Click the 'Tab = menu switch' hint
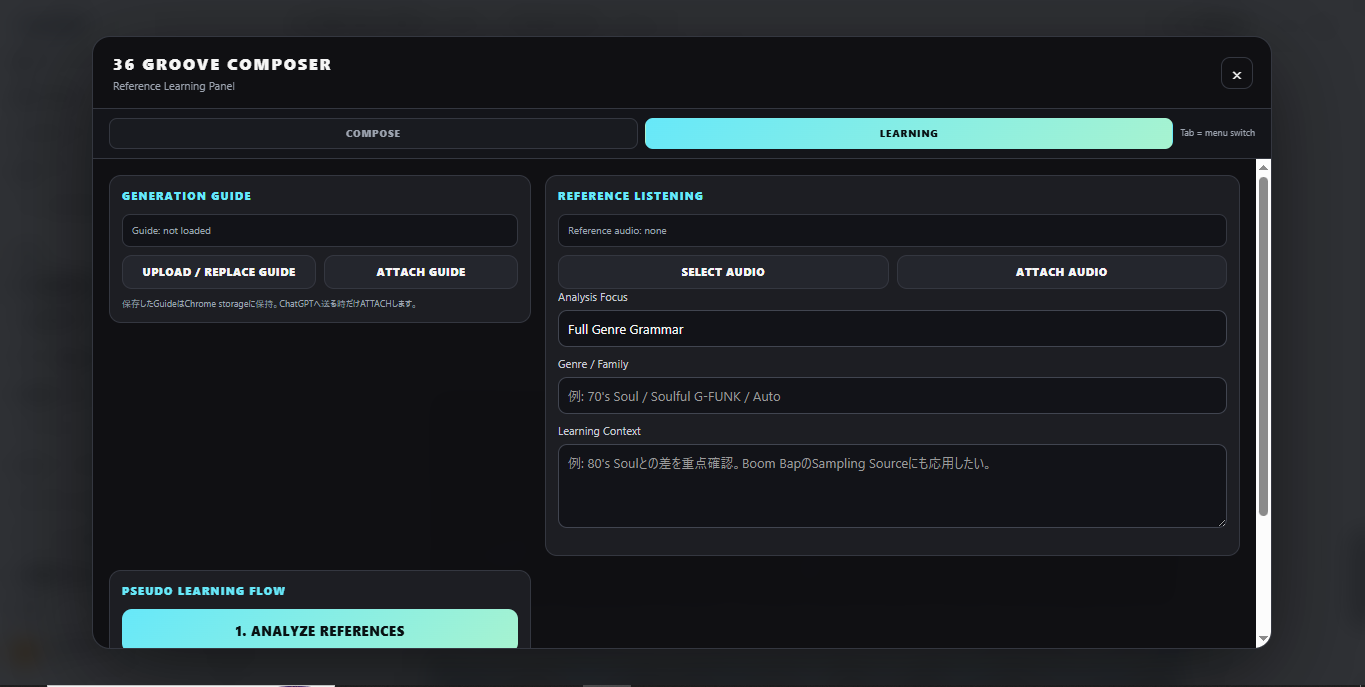Viewport: 1365px width, 687px height. coord(1217,133)
